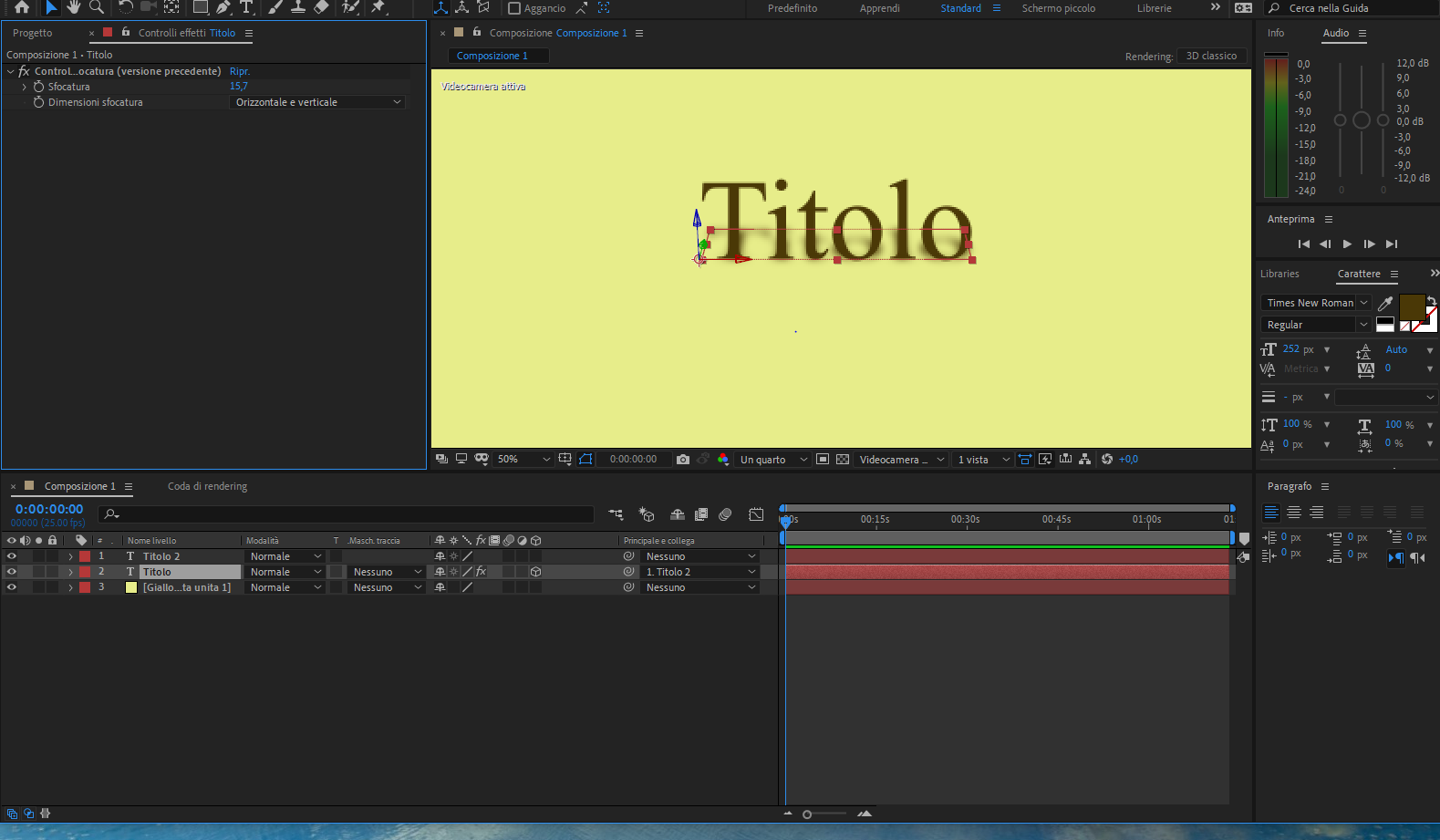This screenshot has height=840, width=1440.
Task: Select the Pen tool
Action: pyautogui.click(x=223, y=7)
